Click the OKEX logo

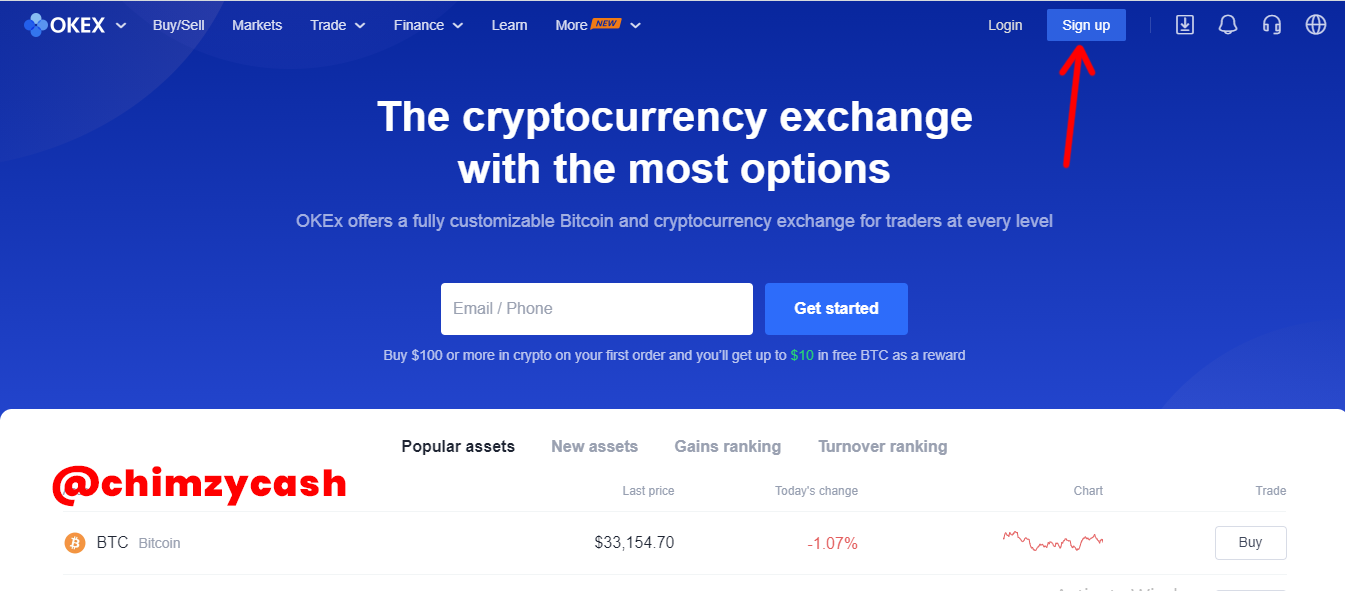pyautogui.click(x=64, y=25)
